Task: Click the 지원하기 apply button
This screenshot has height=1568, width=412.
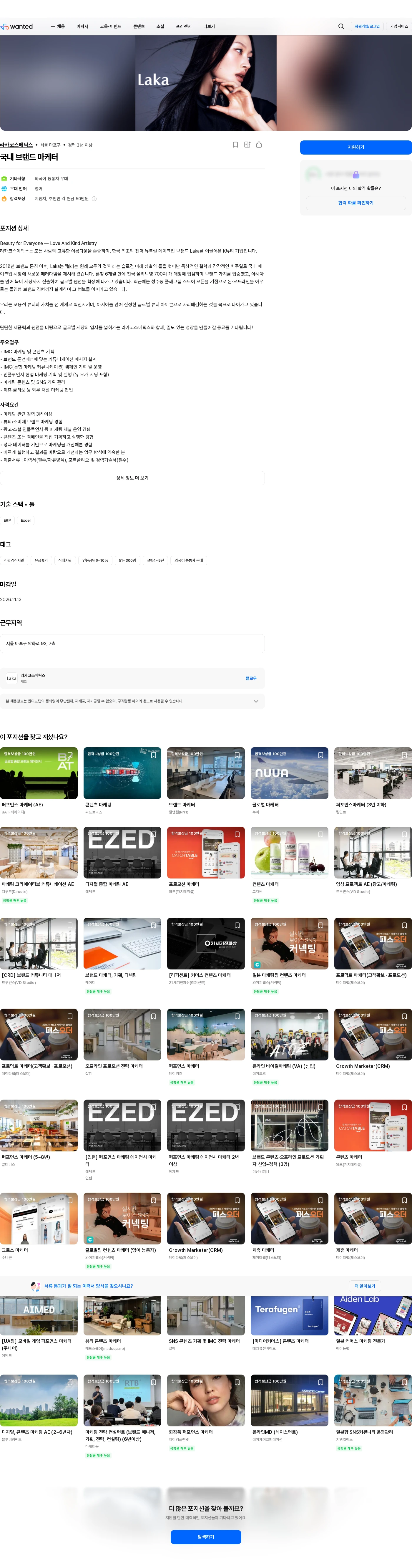Action: point(355,147)
